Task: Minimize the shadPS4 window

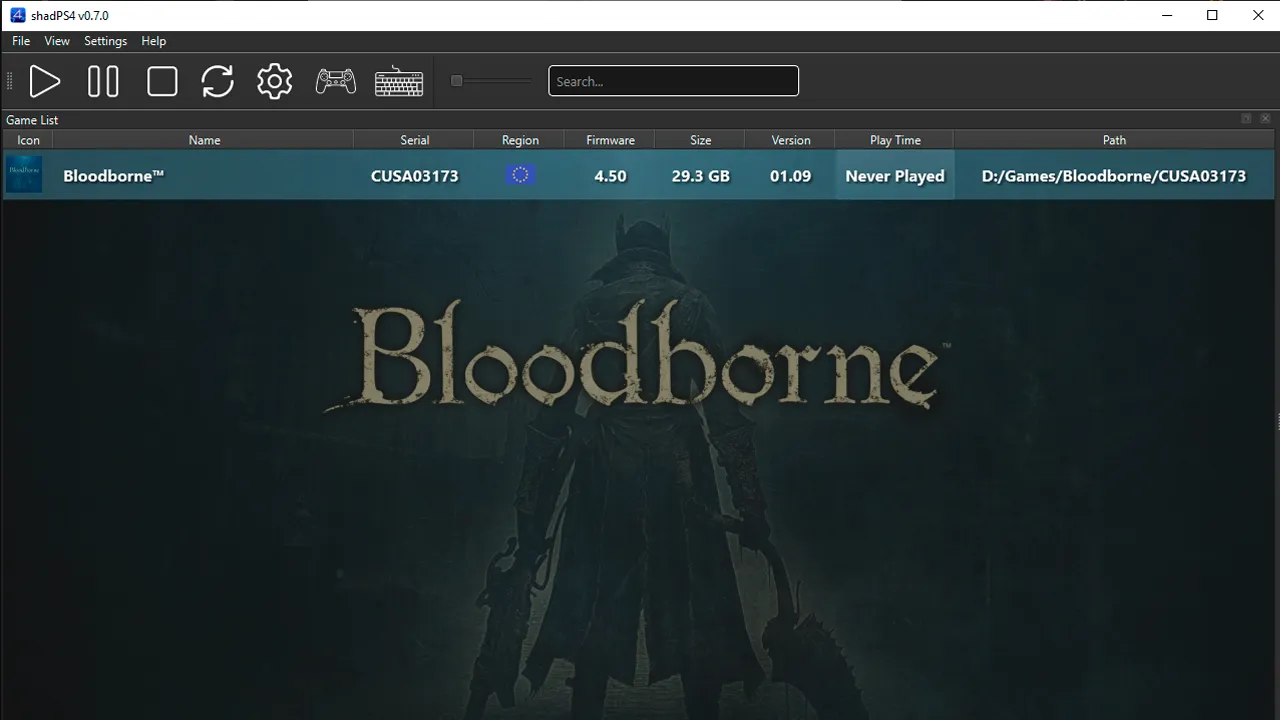Action: click(x=1166, y=15)
